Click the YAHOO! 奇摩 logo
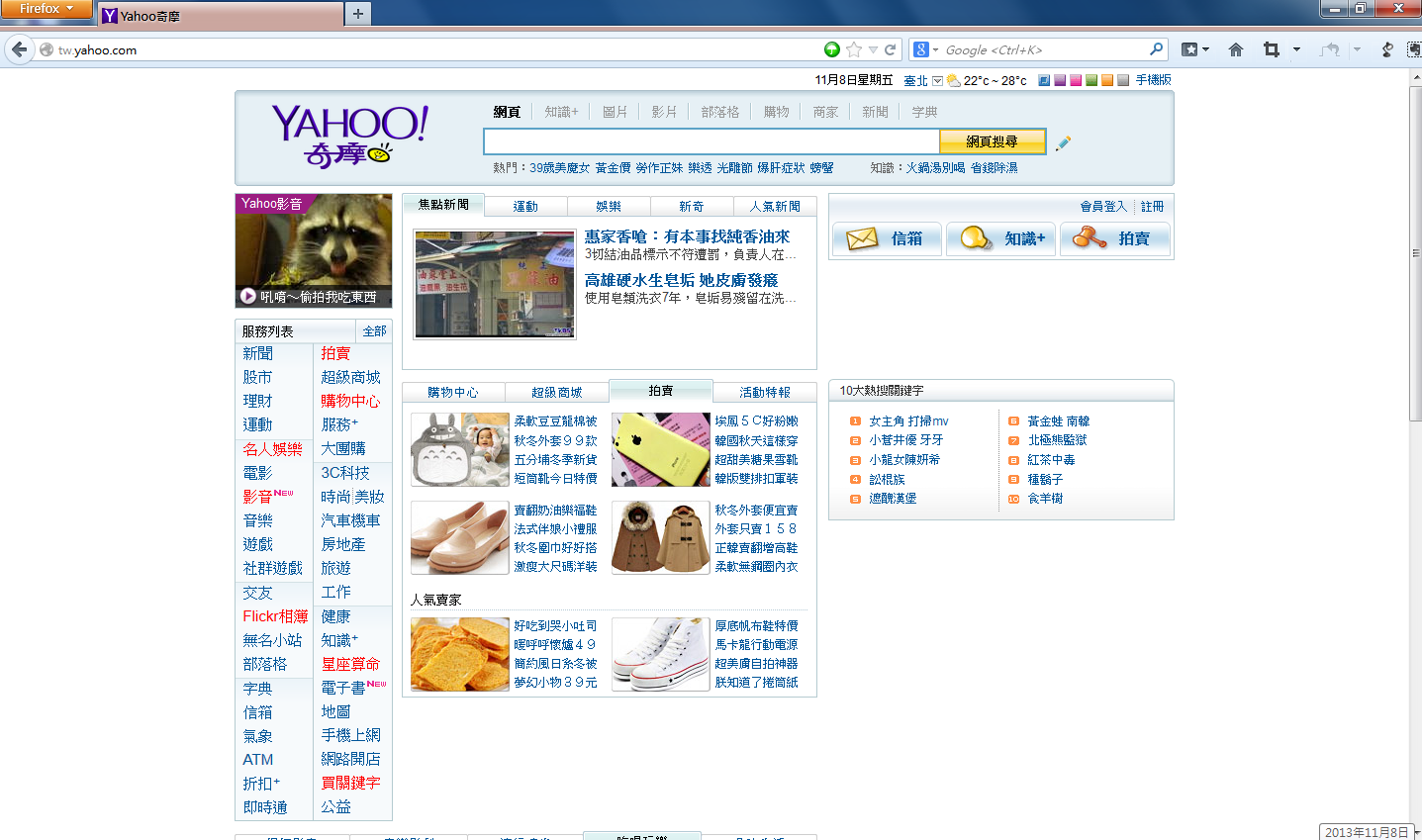The height and width of the screenshot is (840, 1422). coord(349,136)
